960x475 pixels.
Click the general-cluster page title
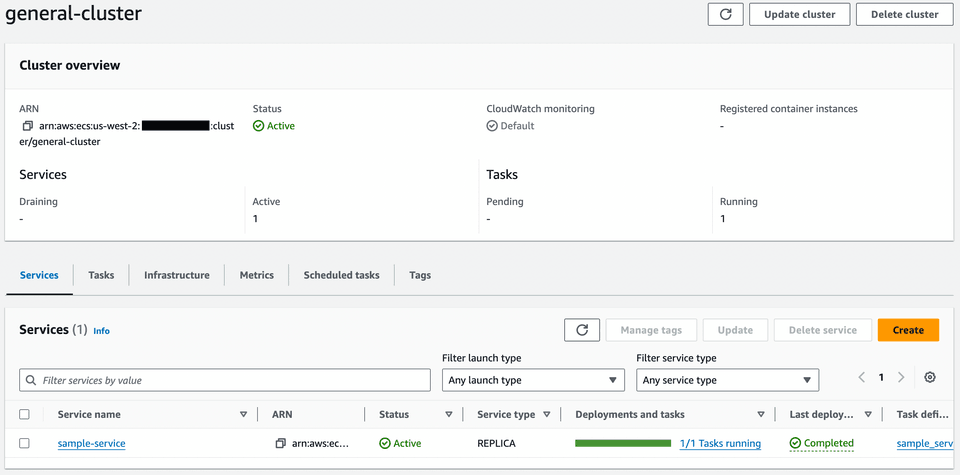pos(73,13)
